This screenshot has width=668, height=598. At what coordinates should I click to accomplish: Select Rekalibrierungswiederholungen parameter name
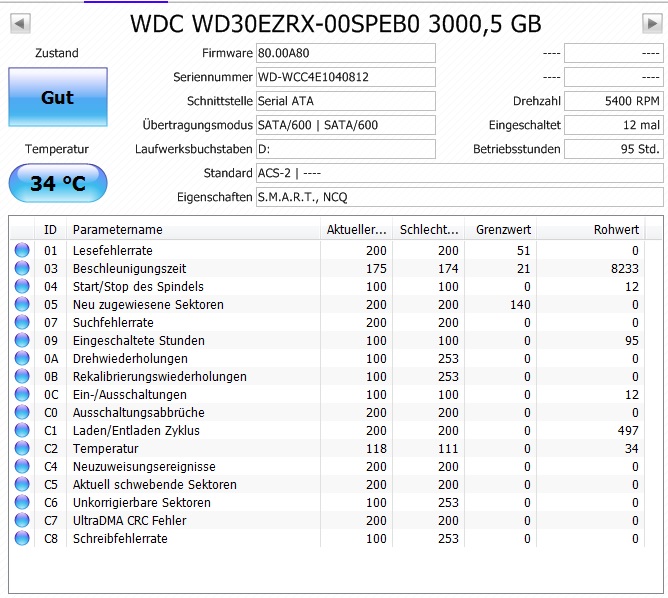160,377
